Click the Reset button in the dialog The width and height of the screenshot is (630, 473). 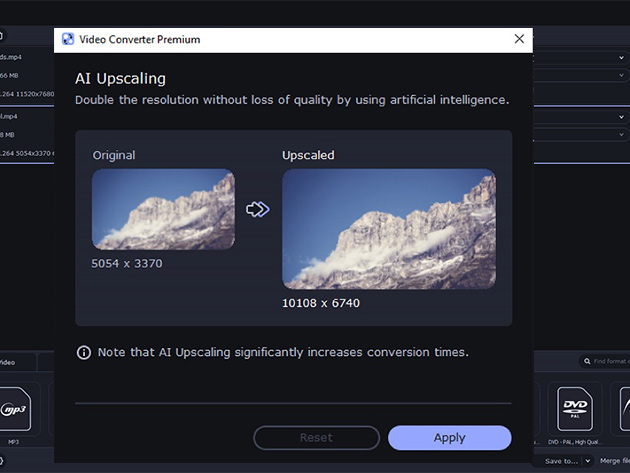316,438
